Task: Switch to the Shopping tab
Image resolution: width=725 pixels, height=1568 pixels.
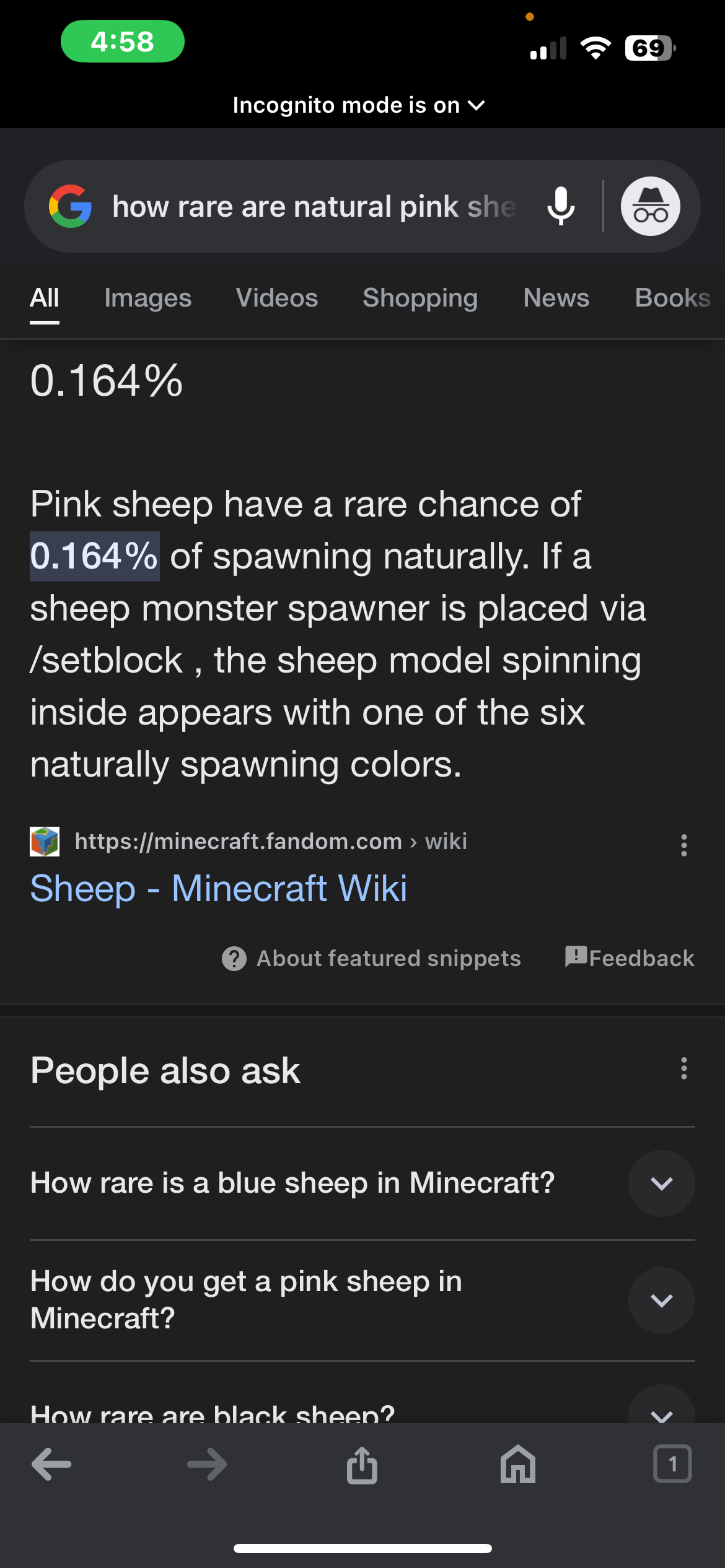Action: point(420,298)
